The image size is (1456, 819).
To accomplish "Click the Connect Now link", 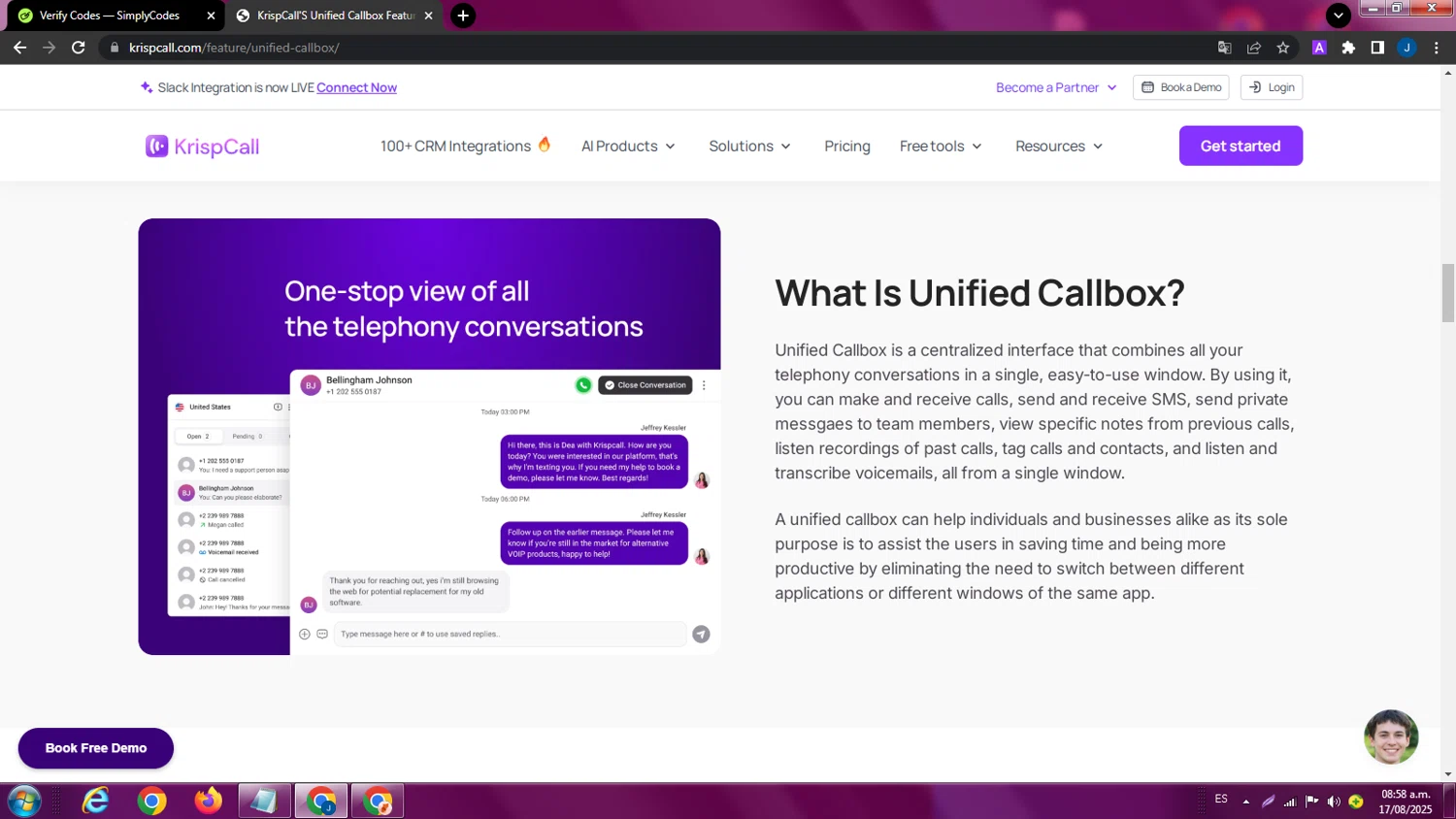I will [x=356, y=87].
